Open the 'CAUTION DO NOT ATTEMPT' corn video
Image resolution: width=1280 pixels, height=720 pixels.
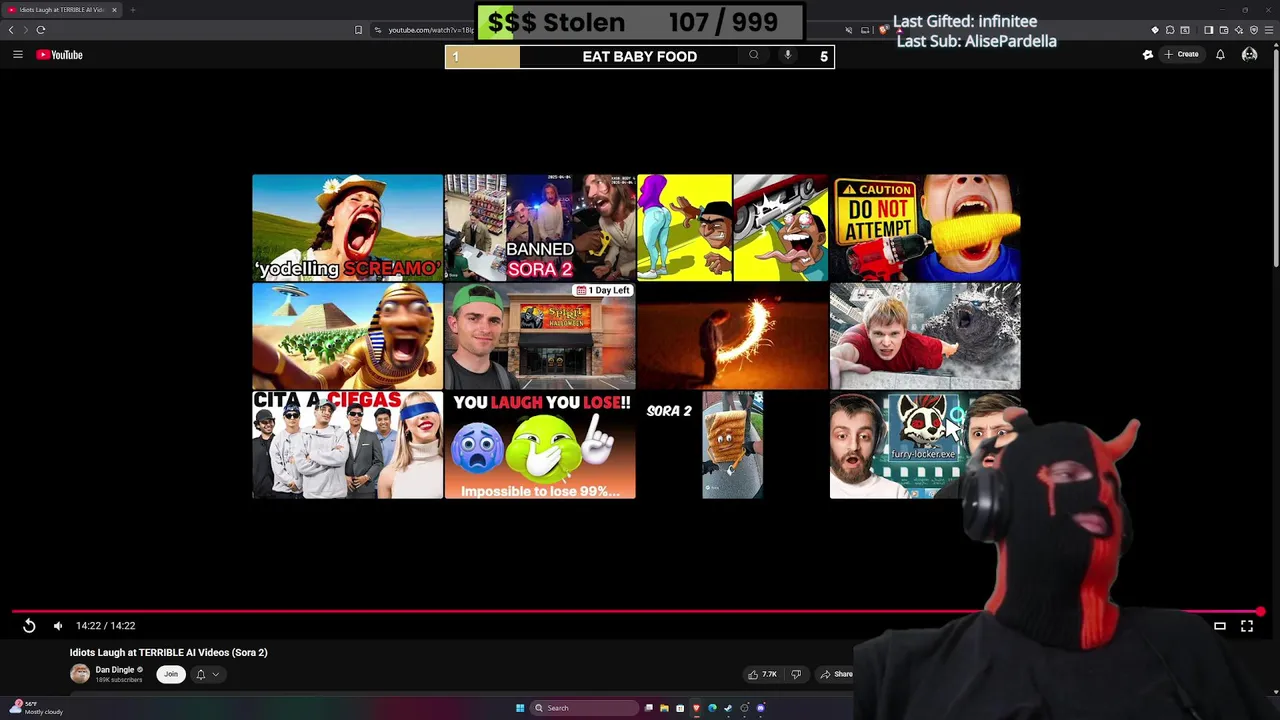pyautogui.click(x=925, y=227)
